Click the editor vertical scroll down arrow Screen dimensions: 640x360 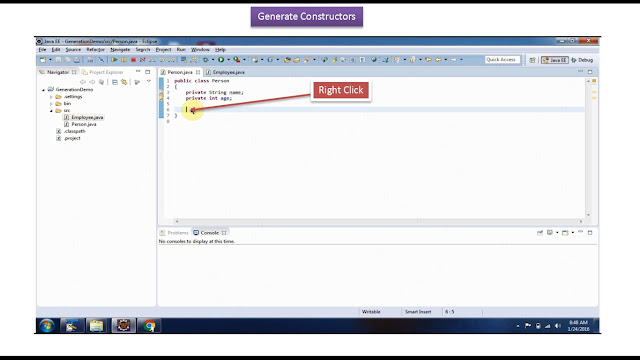click(588, 215)
